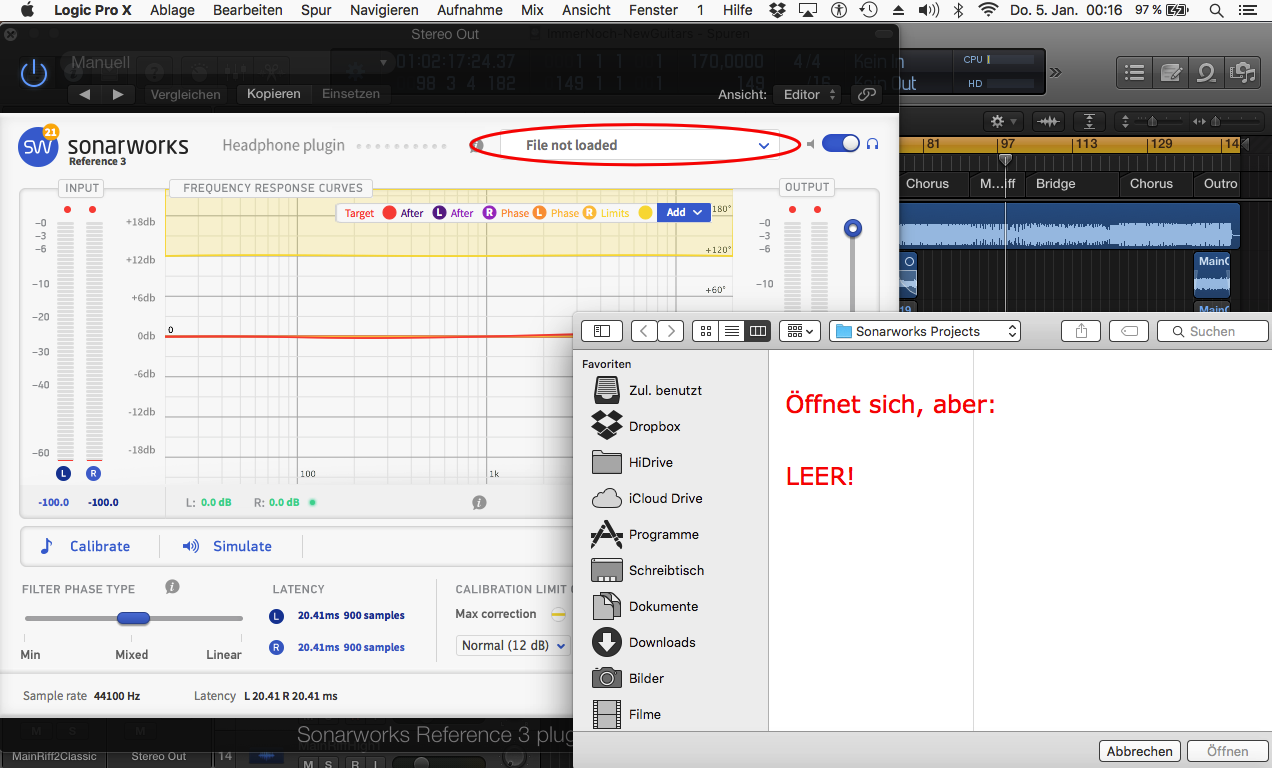Go back in the file dialog
The image size is (1272, 768).
(x=644, y=331)
